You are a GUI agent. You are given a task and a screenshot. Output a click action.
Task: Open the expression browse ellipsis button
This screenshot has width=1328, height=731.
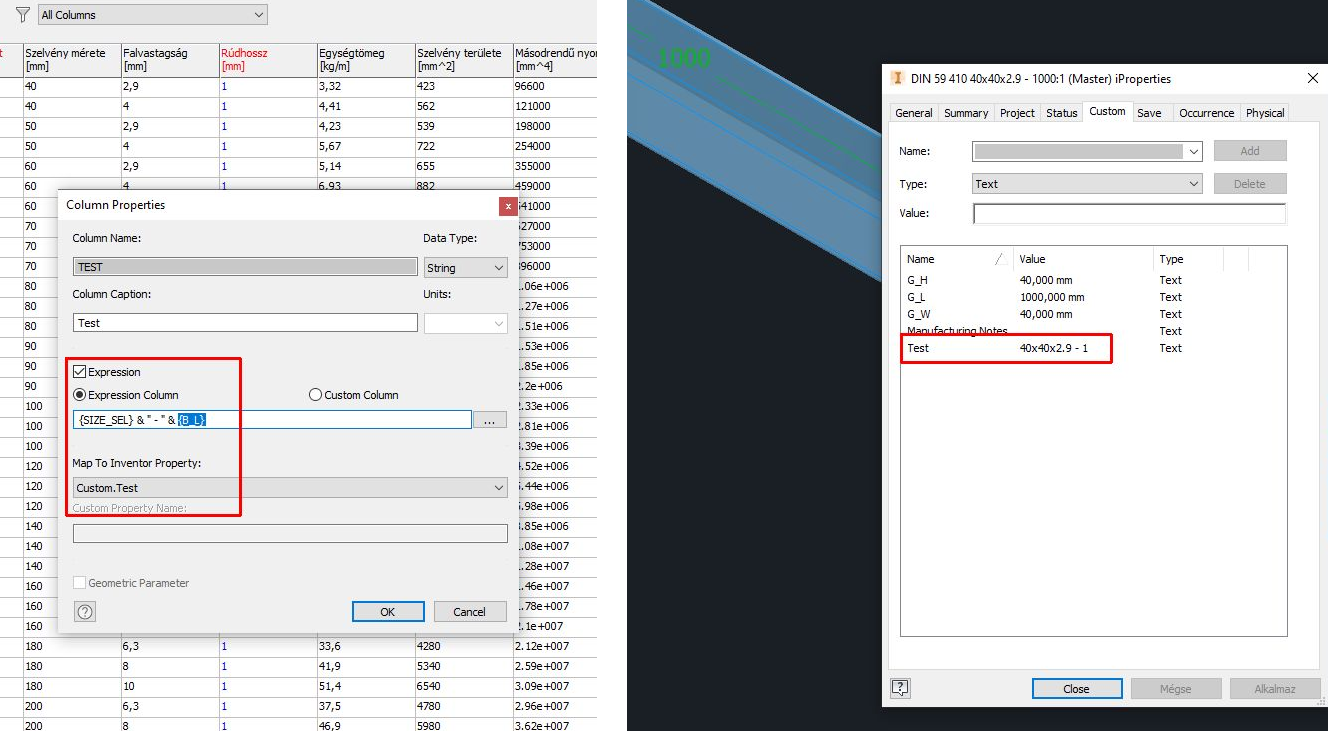(490, 419)
